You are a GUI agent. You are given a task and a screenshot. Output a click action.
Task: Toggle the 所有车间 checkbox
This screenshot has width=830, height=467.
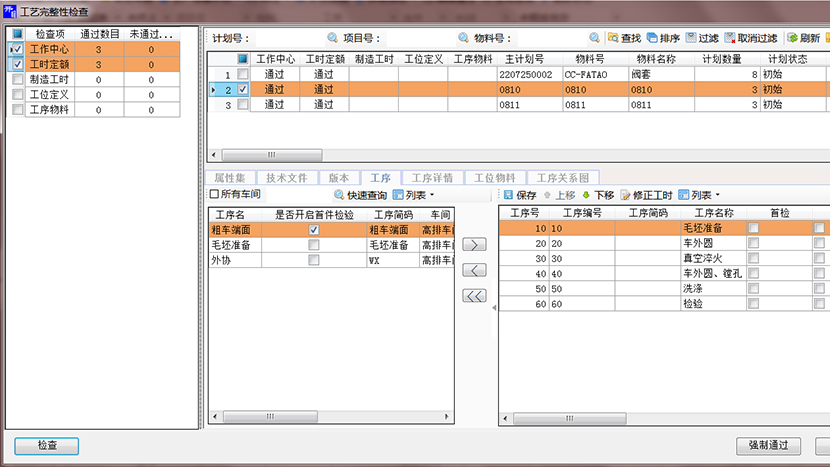[214, 194]
